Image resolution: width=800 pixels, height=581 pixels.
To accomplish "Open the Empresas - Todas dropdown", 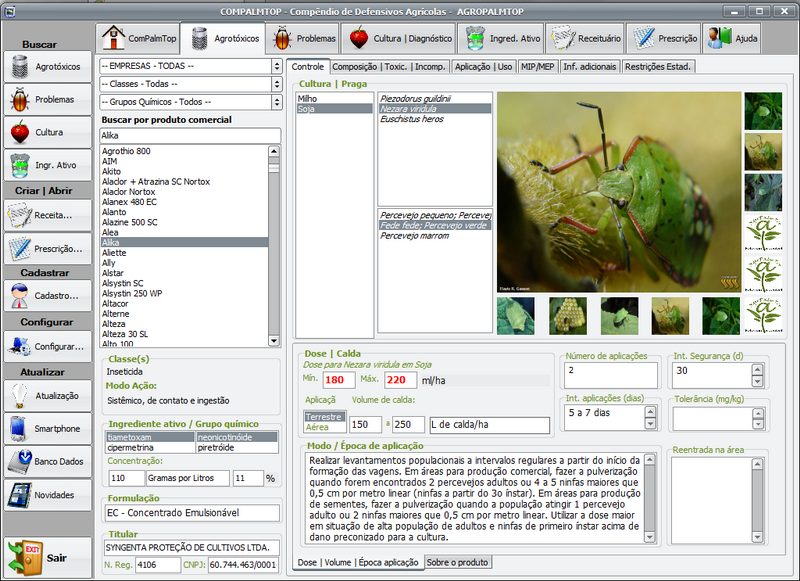I will pyautogui.click(x=277, y=66).
